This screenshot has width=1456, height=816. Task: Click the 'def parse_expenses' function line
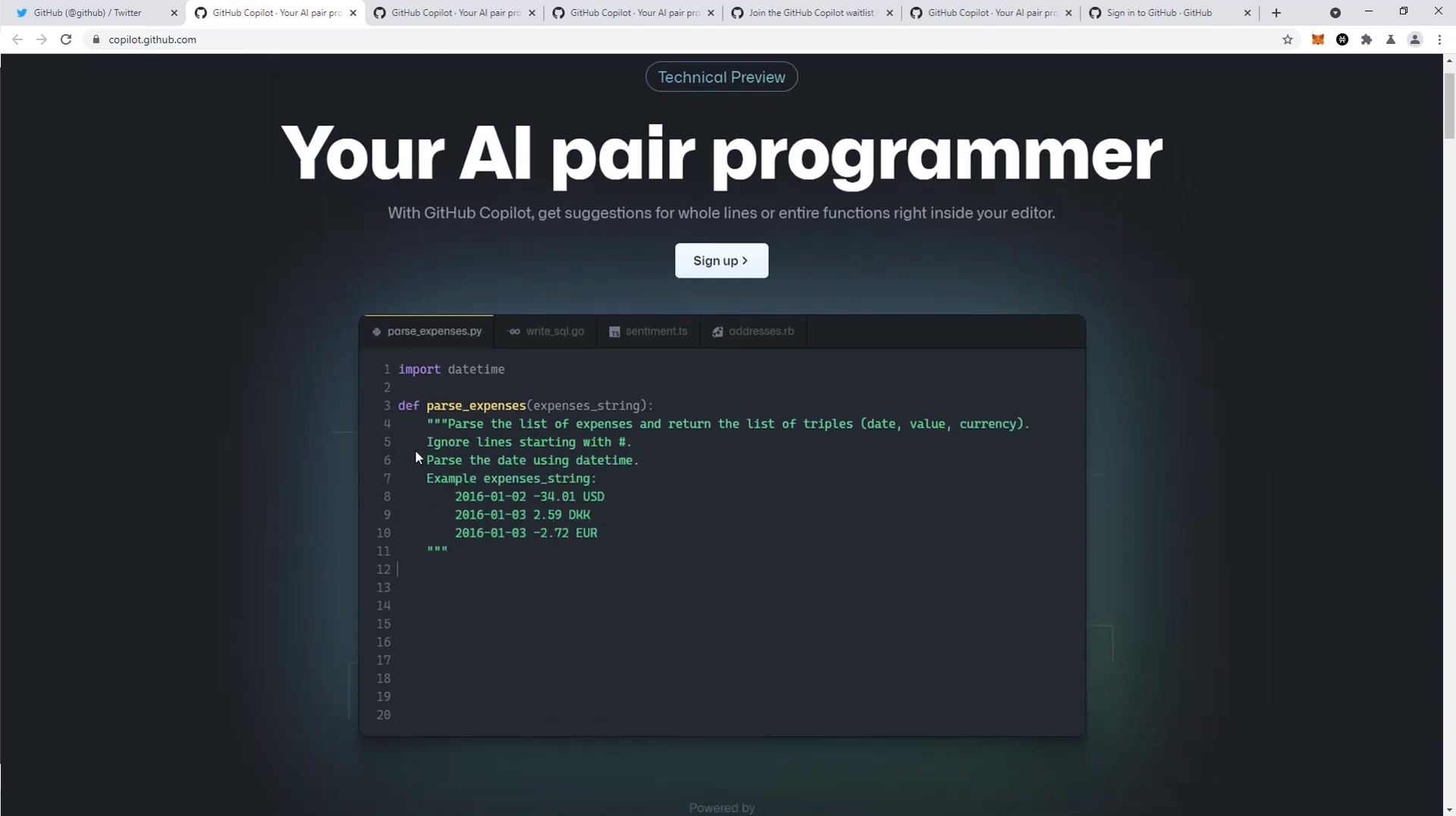pos(526,406)
